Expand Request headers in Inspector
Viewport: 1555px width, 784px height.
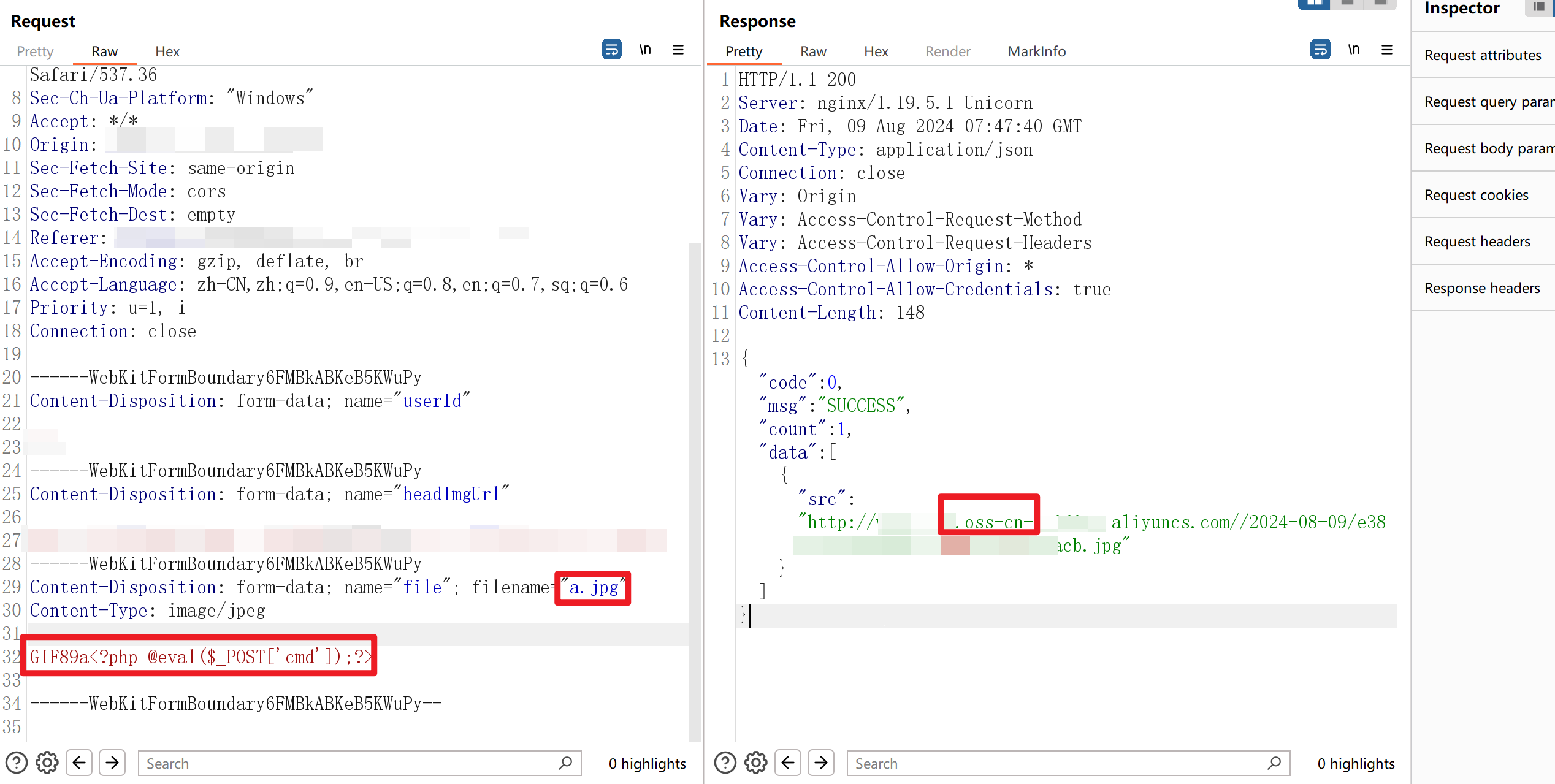click(1483, 242)
